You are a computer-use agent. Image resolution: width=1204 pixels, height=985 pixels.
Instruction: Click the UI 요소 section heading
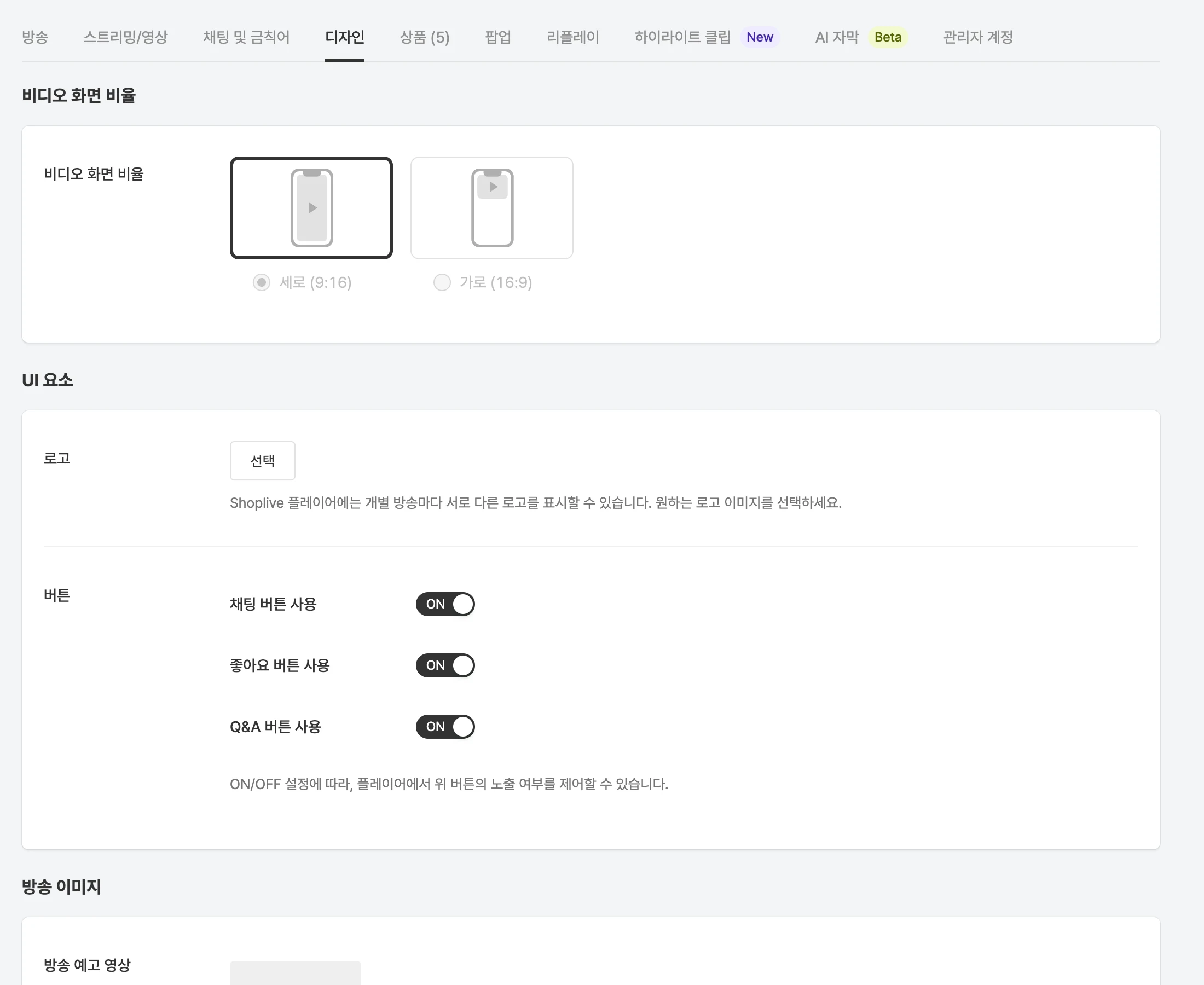click(x=47, y=380)
